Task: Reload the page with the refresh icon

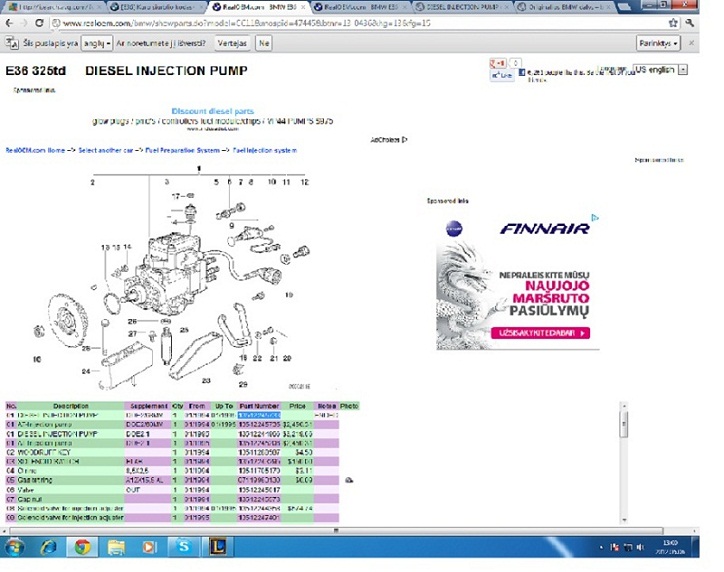Action: 39,23
